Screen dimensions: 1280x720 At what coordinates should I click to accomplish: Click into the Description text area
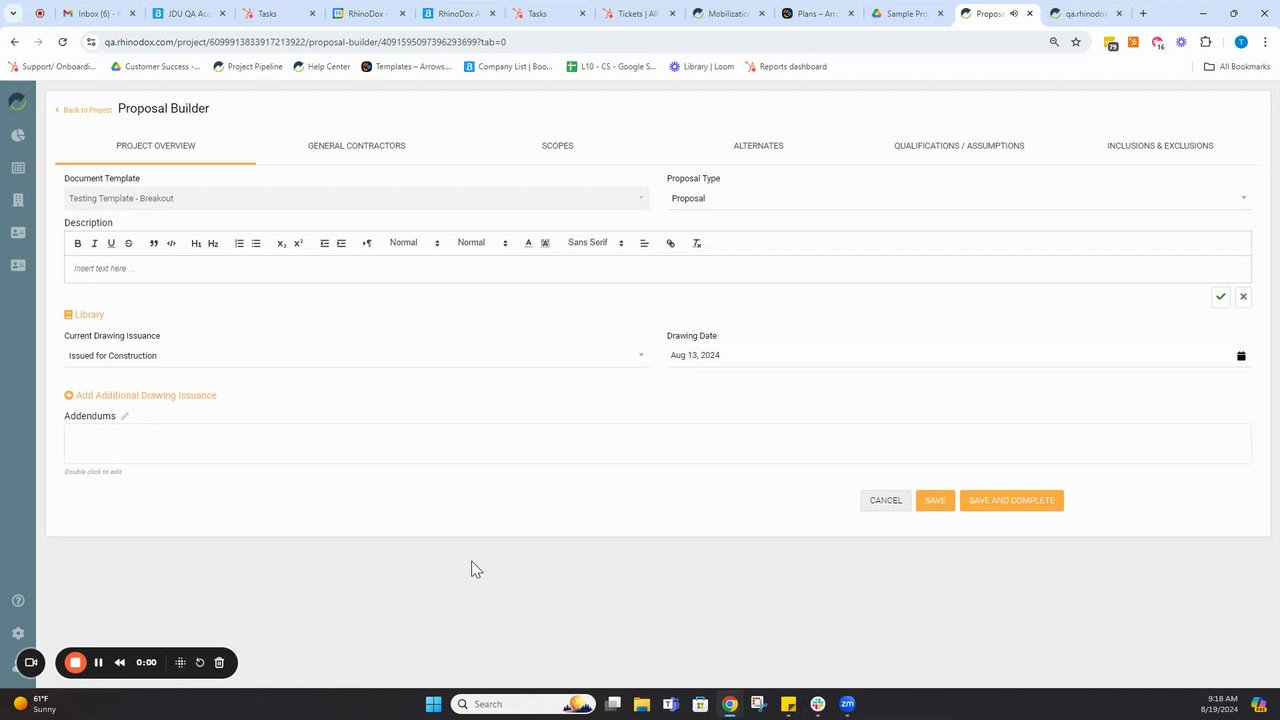657,269
